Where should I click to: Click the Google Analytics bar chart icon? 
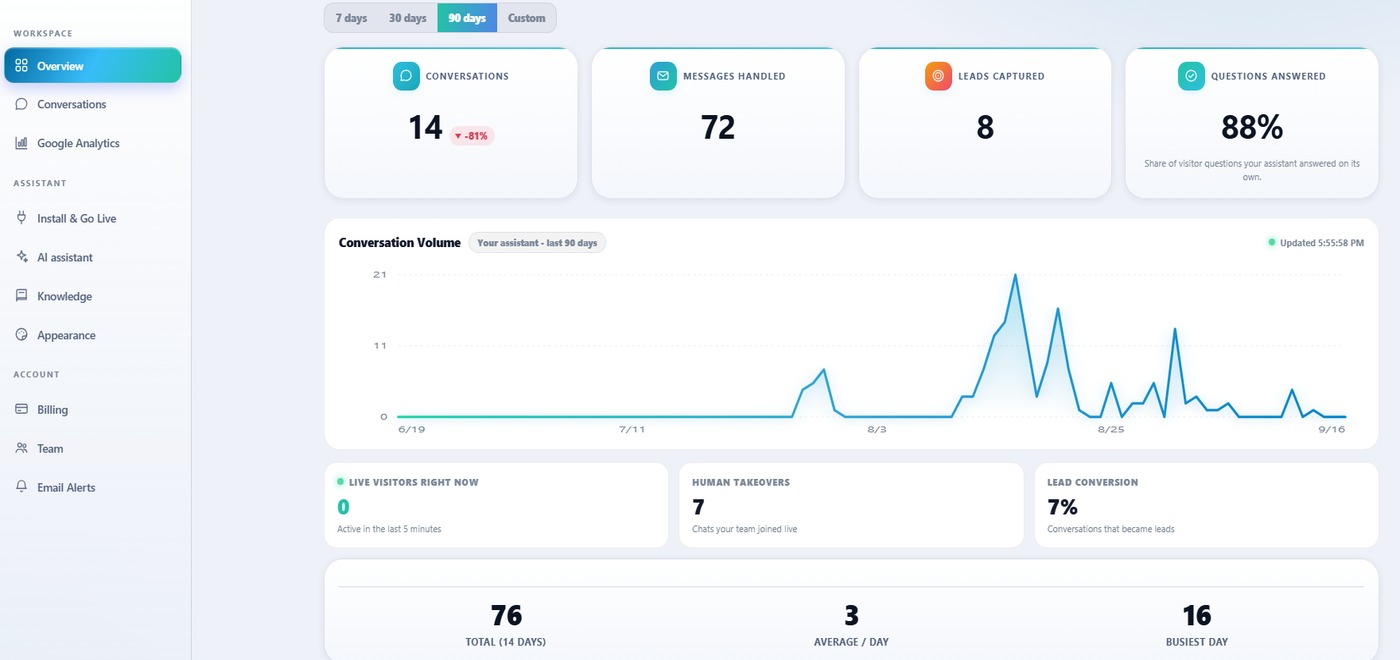(x=21, y=143)
